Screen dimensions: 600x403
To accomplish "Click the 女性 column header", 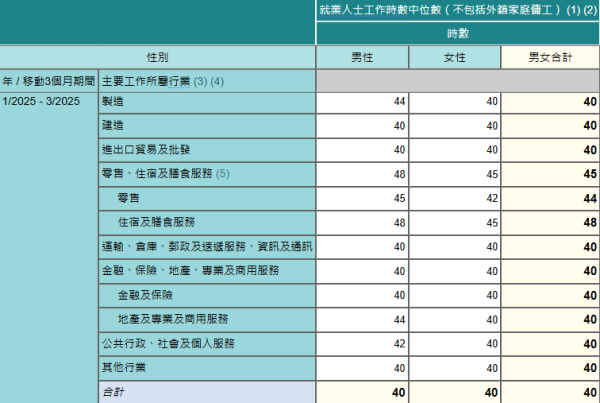I will click(455, 57).
